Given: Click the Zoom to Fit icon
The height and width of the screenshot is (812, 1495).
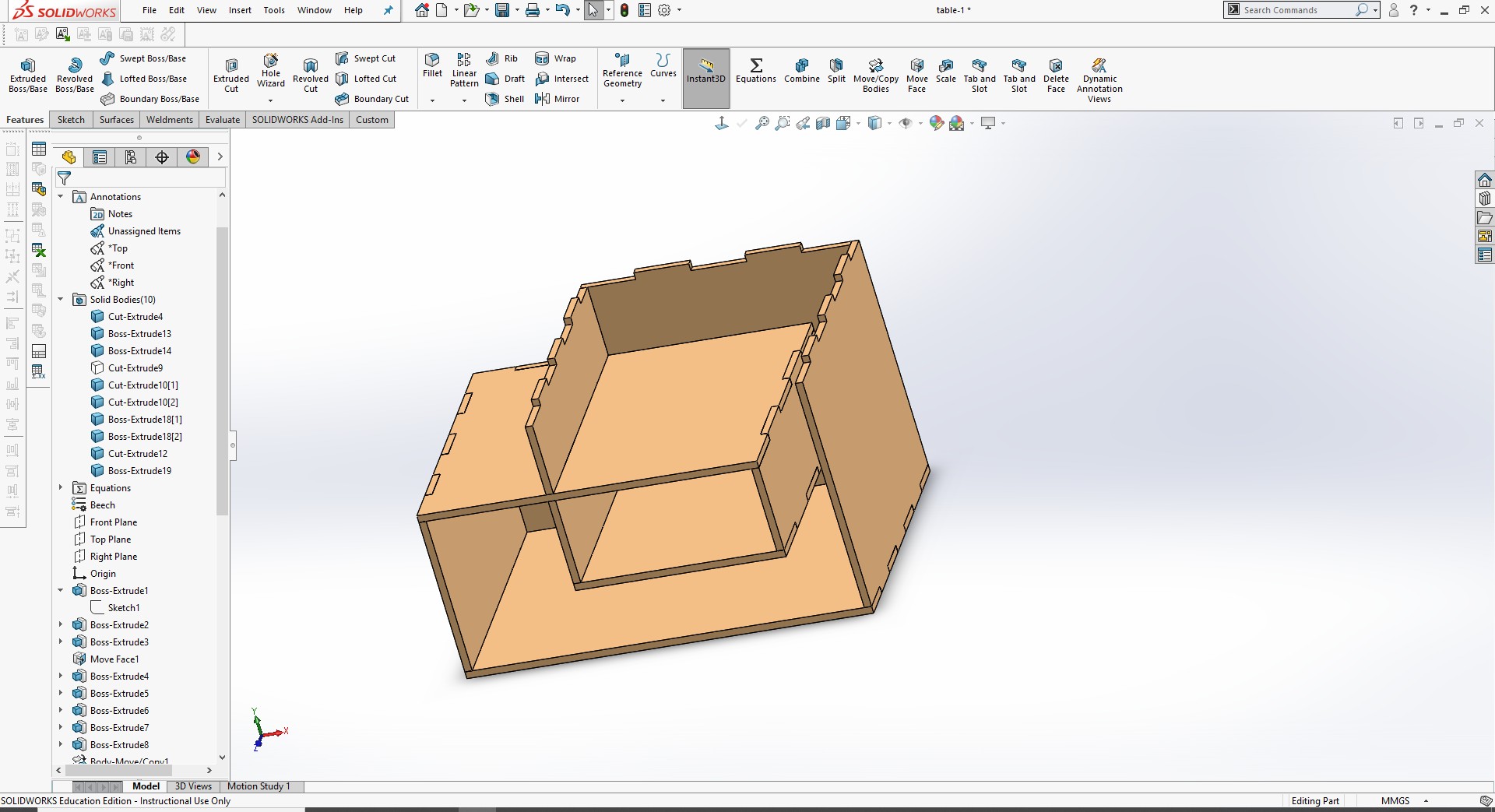Looking at the screenshot, I should click(762, 123).
